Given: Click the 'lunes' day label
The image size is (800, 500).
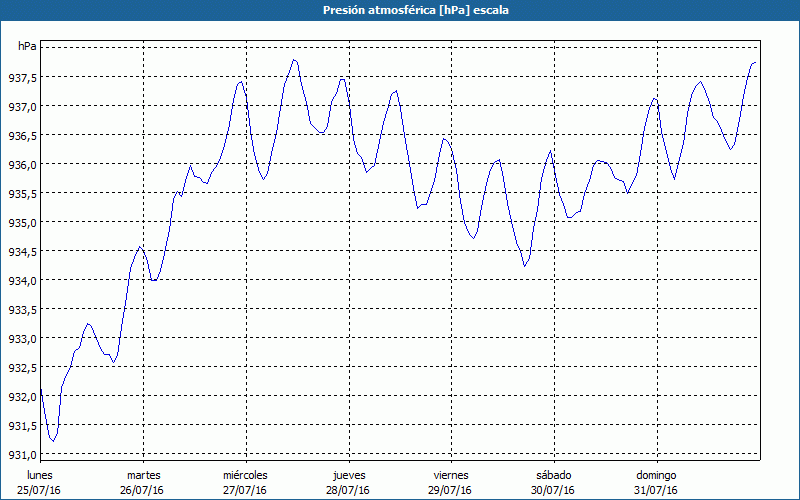Looking at the screenshot, I should tap(40, 475).
